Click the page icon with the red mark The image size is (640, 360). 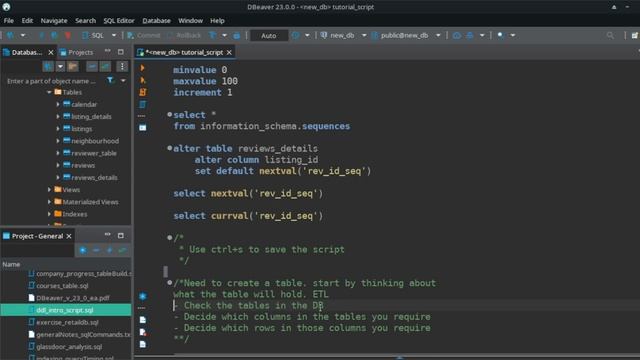pos(142,332)
